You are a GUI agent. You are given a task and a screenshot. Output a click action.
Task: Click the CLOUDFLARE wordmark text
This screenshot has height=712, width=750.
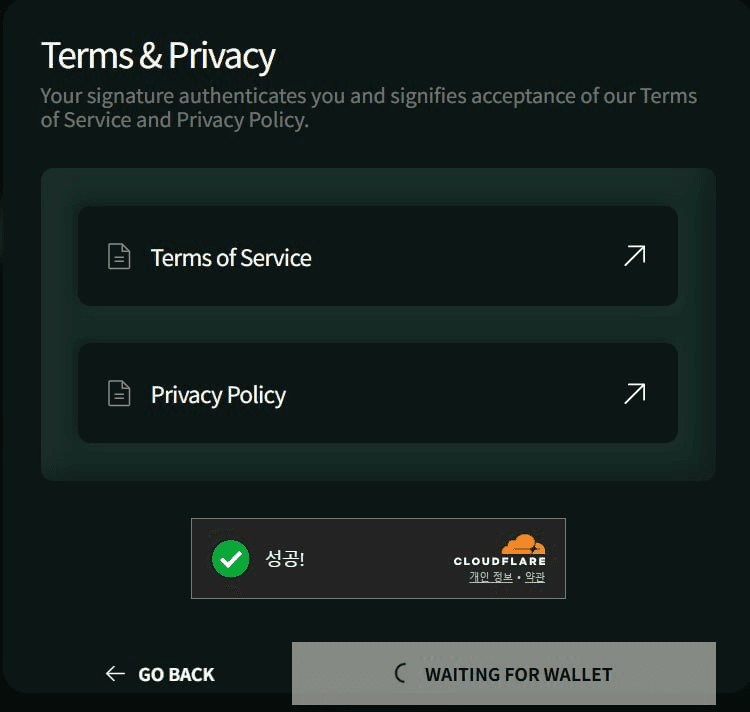pos(499,562)
